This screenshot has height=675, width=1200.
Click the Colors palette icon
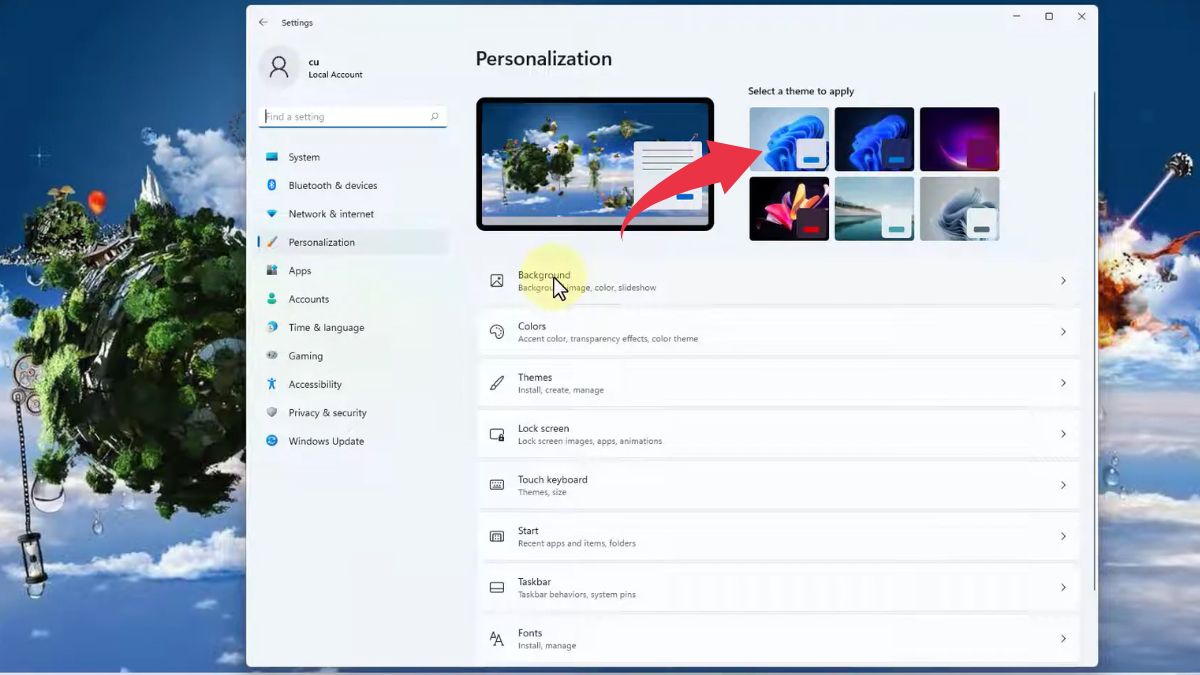coord(497,332)
